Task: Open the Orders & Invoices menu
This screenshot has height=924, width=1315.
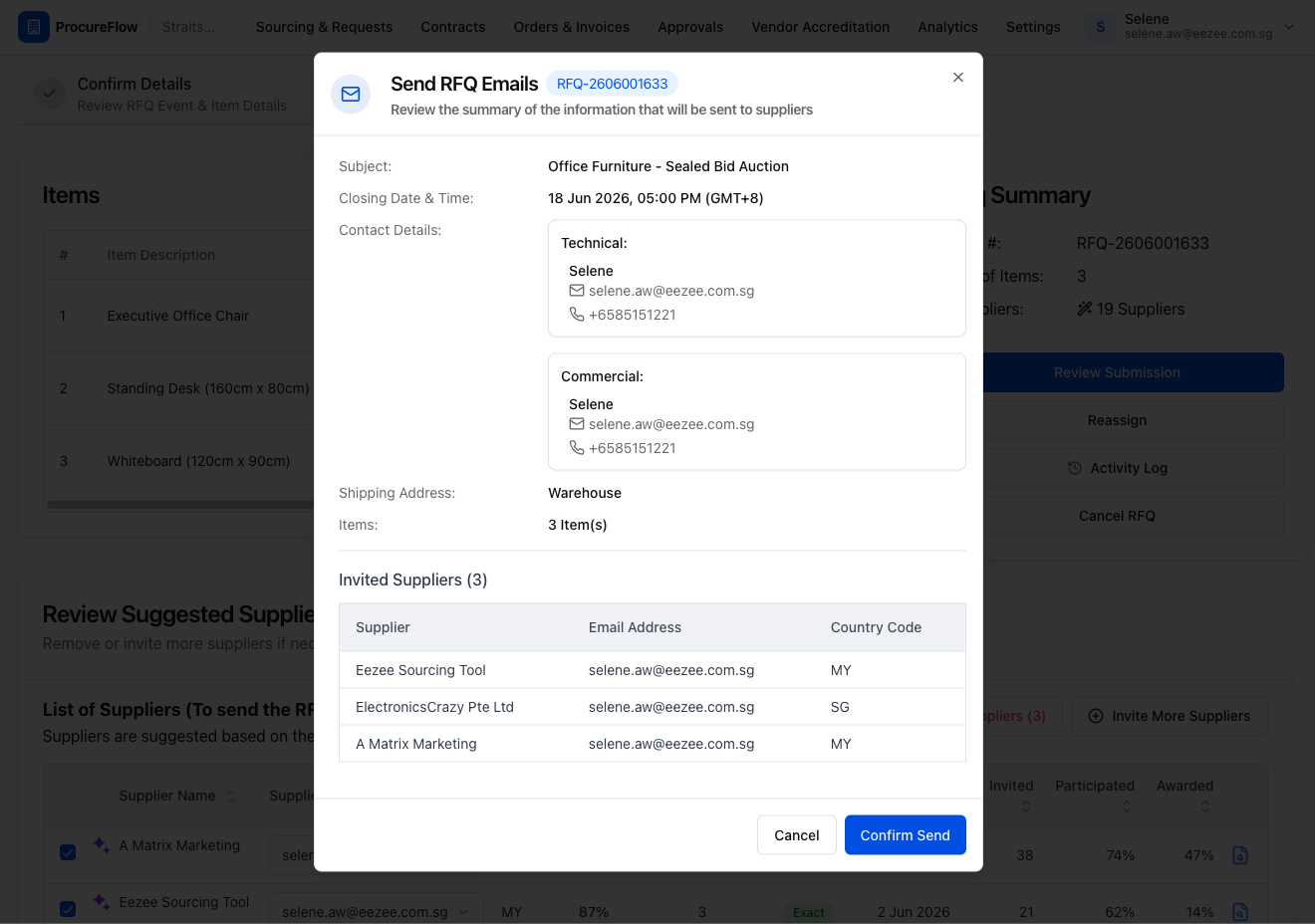Action: pos(572,27)
